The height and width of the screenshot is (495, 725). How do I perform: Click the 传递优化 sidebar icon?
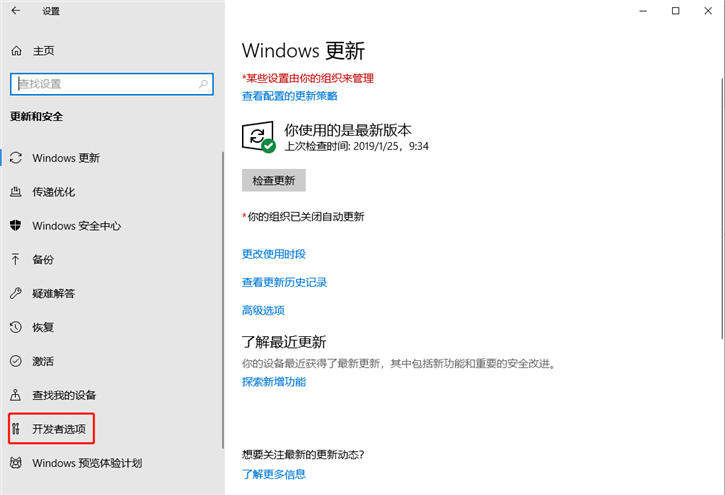(16, 192)
